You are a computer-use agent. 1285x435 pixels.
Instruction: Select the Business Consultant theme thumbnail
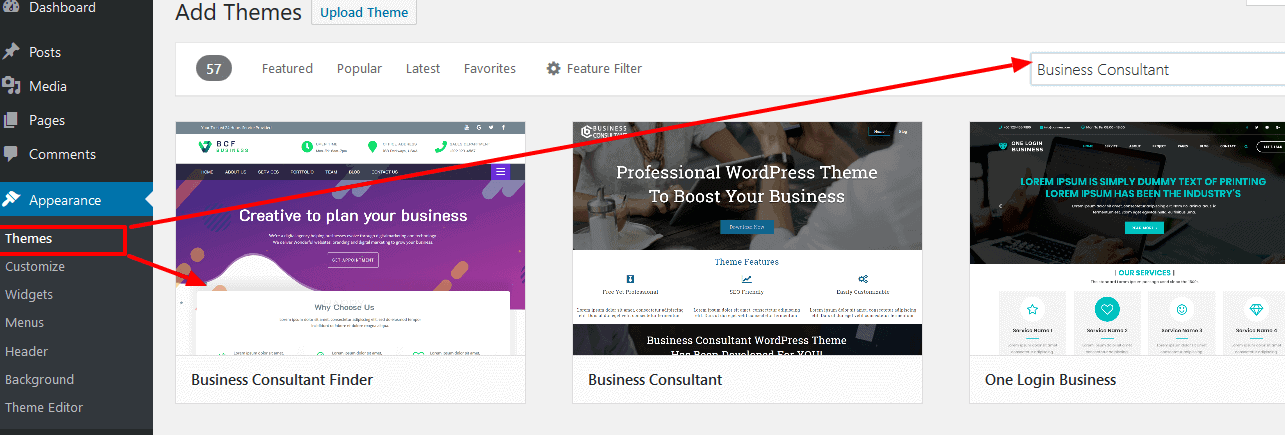click(748, 239)
